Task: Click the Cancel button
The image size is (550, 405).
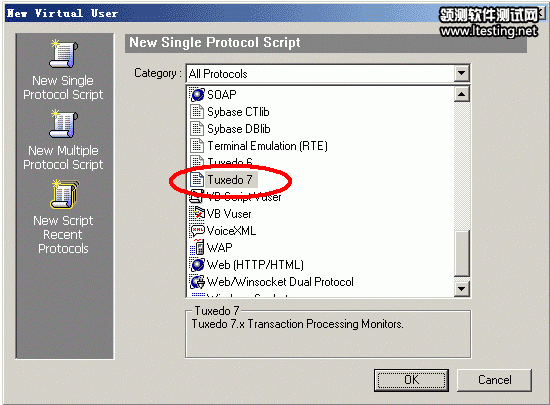Action: pos(494,380)
